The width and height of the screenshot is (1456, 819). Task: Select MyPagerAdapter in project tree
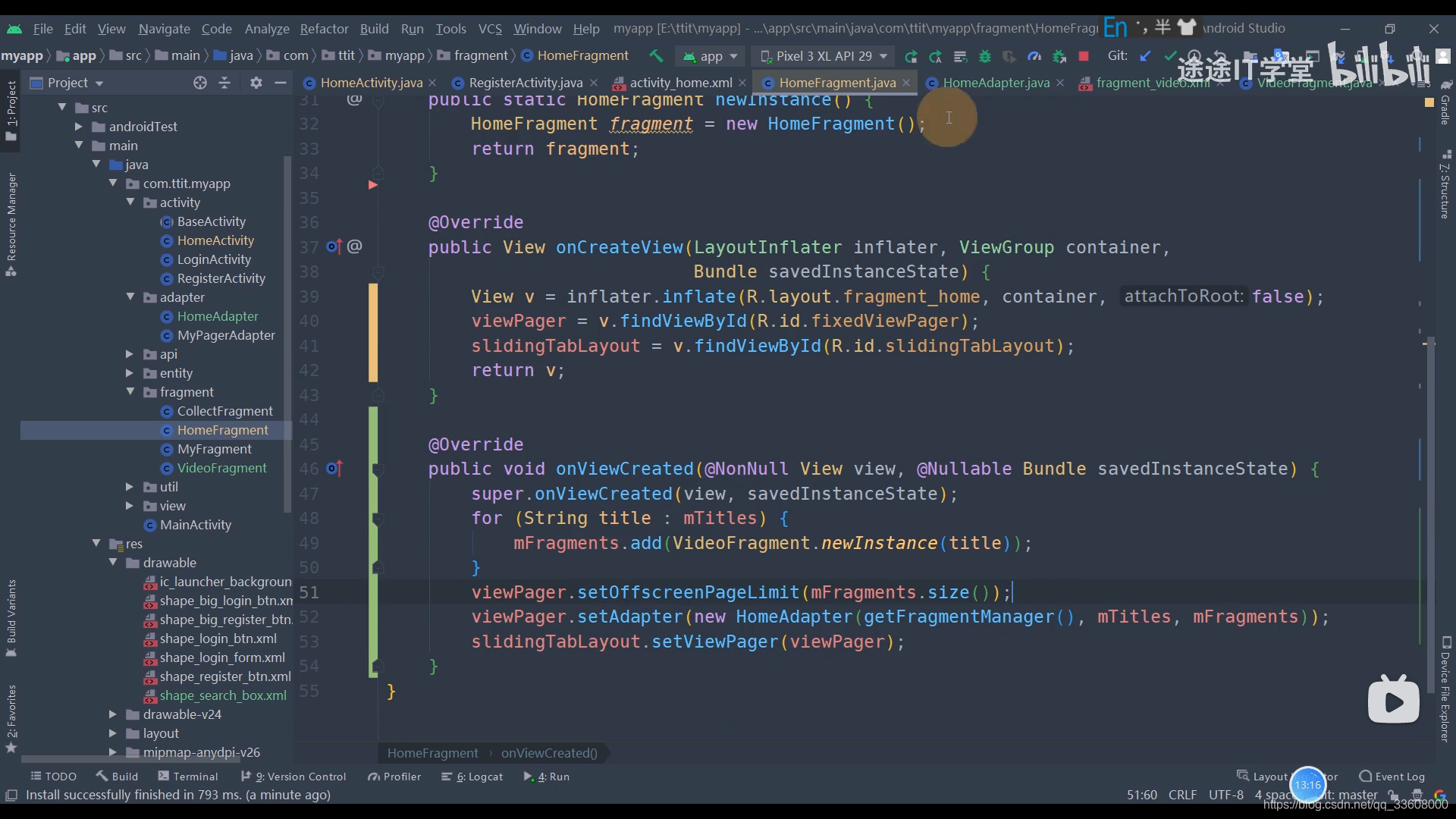226,335
